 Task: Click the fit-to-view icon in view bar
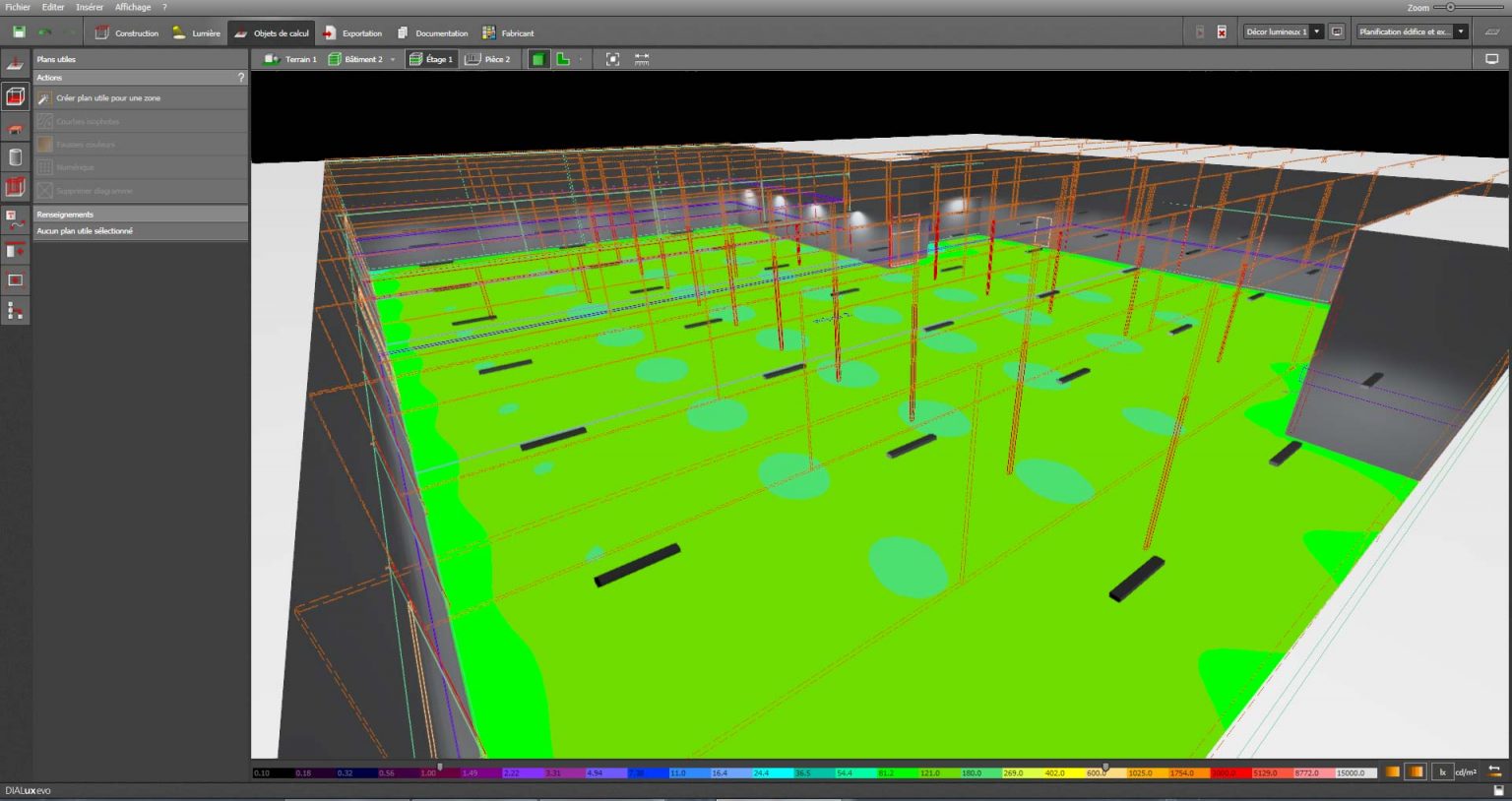coord(612,59)
